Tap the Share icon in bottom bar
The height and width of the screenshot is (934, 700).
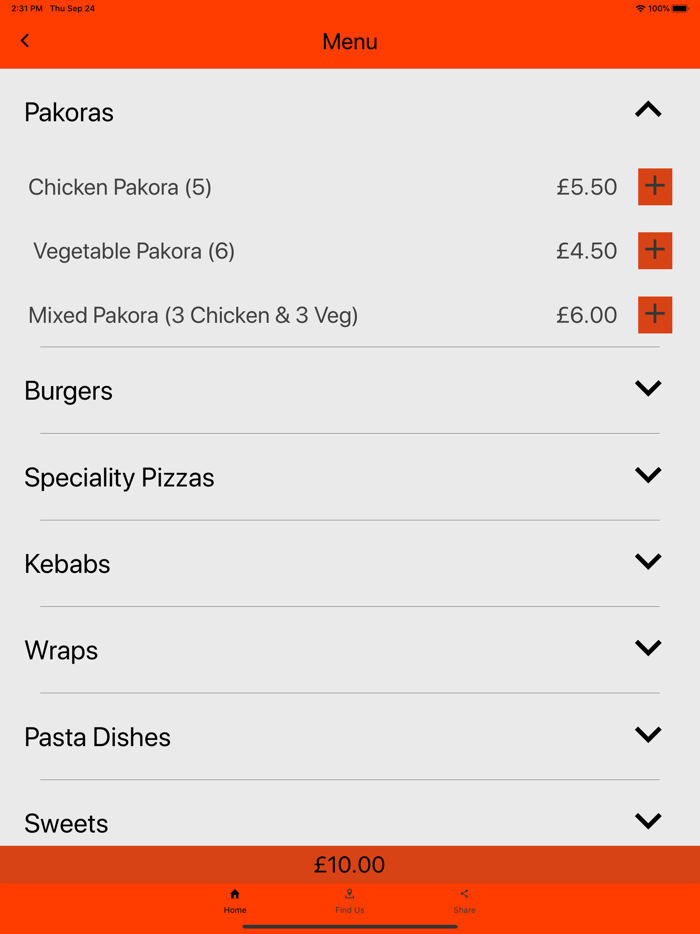coord(464,893)
